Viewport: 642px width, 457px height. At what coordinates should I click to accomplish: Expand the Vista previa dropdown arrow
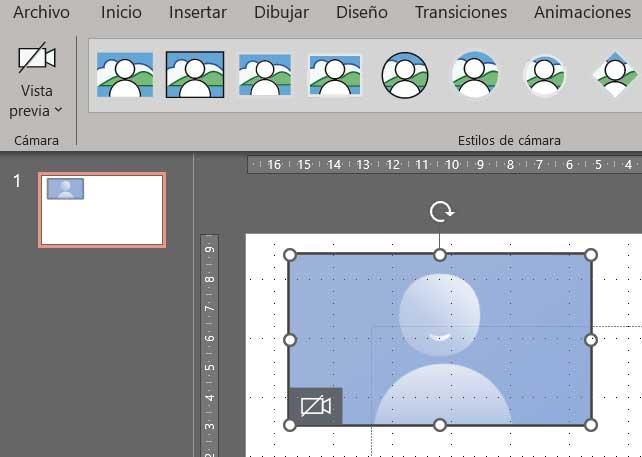pos(59,110)
